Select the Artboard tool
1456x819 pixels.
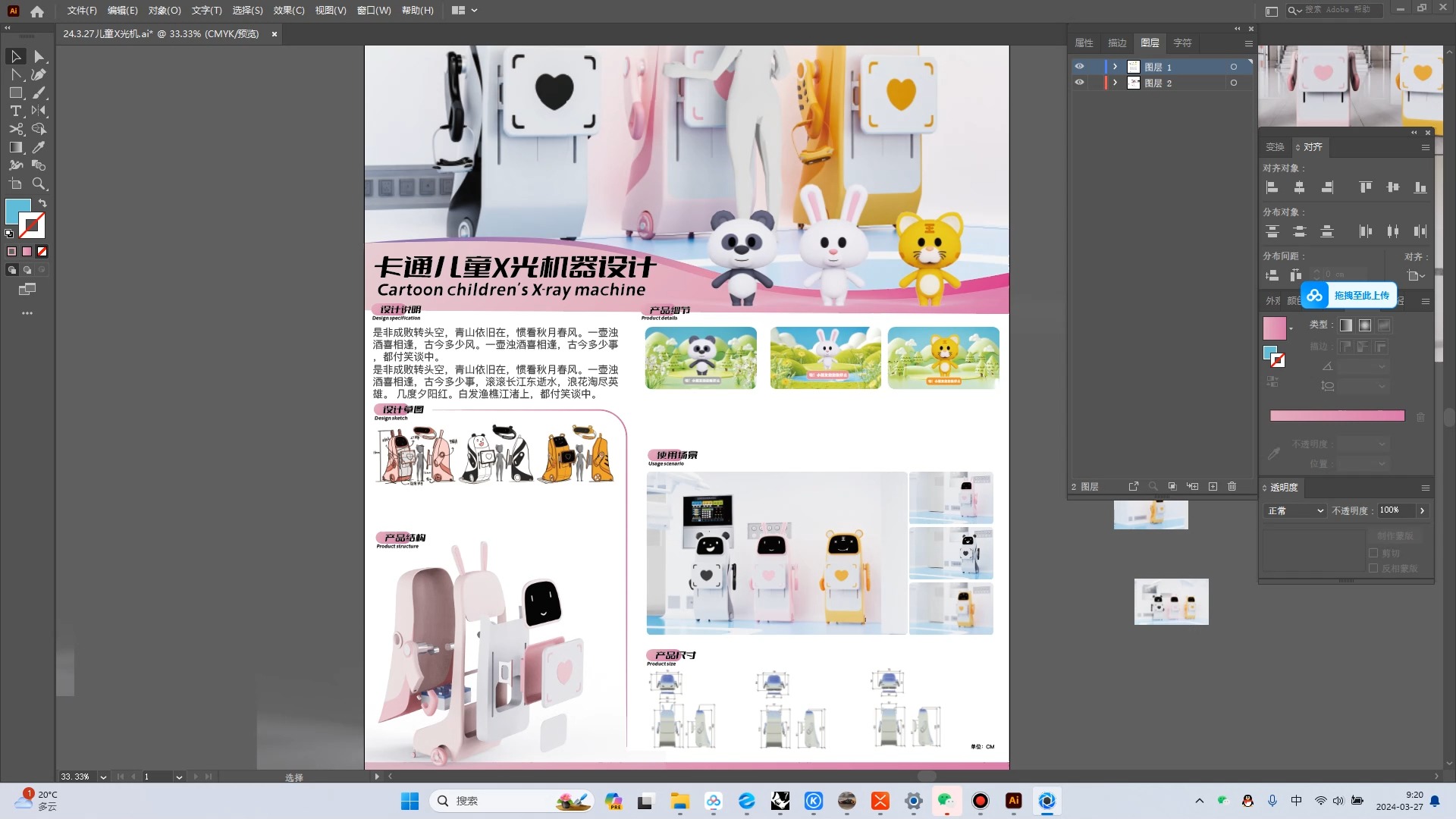[x=15, y=184]
